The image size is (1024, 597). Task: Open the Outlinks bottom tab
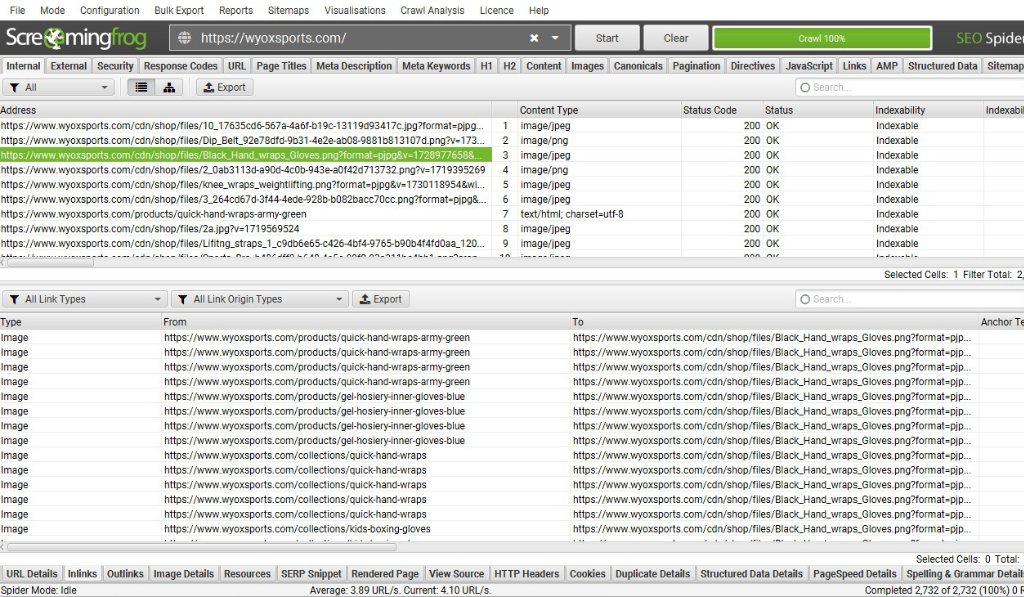tap(125, 573)
